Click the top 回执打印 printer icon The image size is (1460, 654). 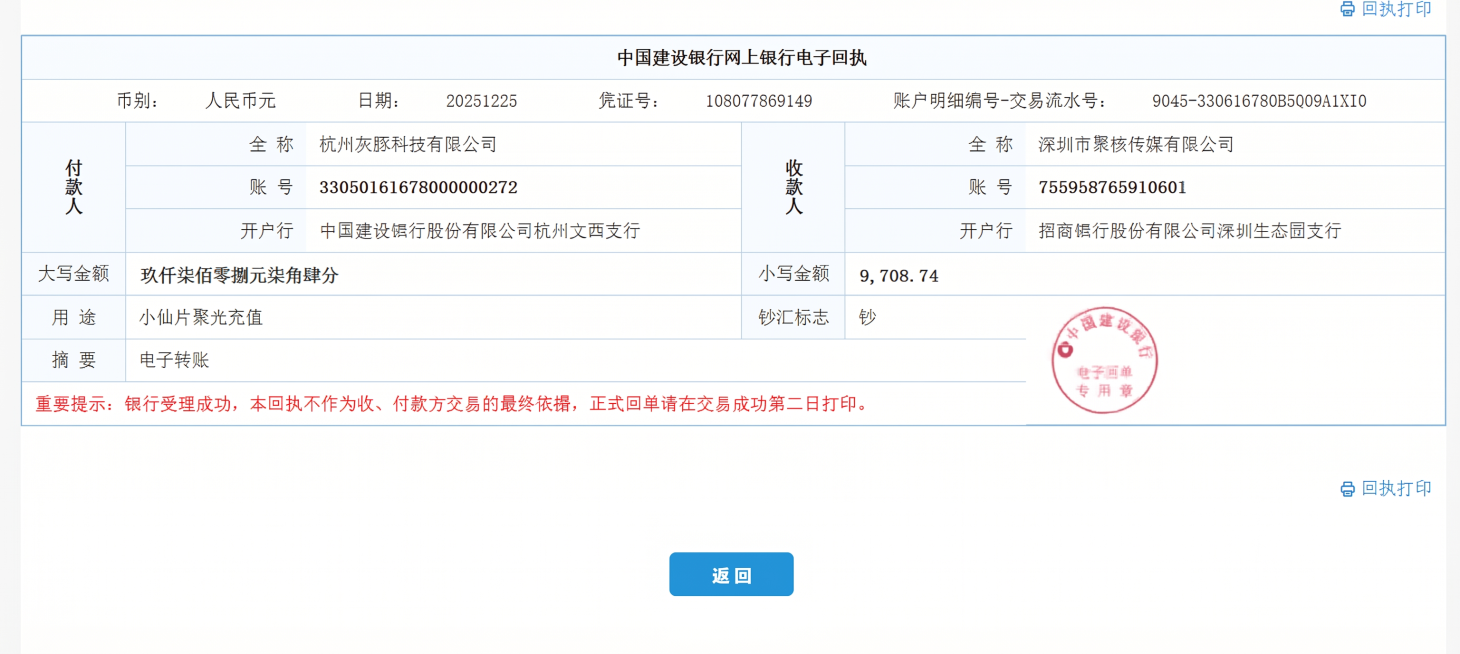1347,9
